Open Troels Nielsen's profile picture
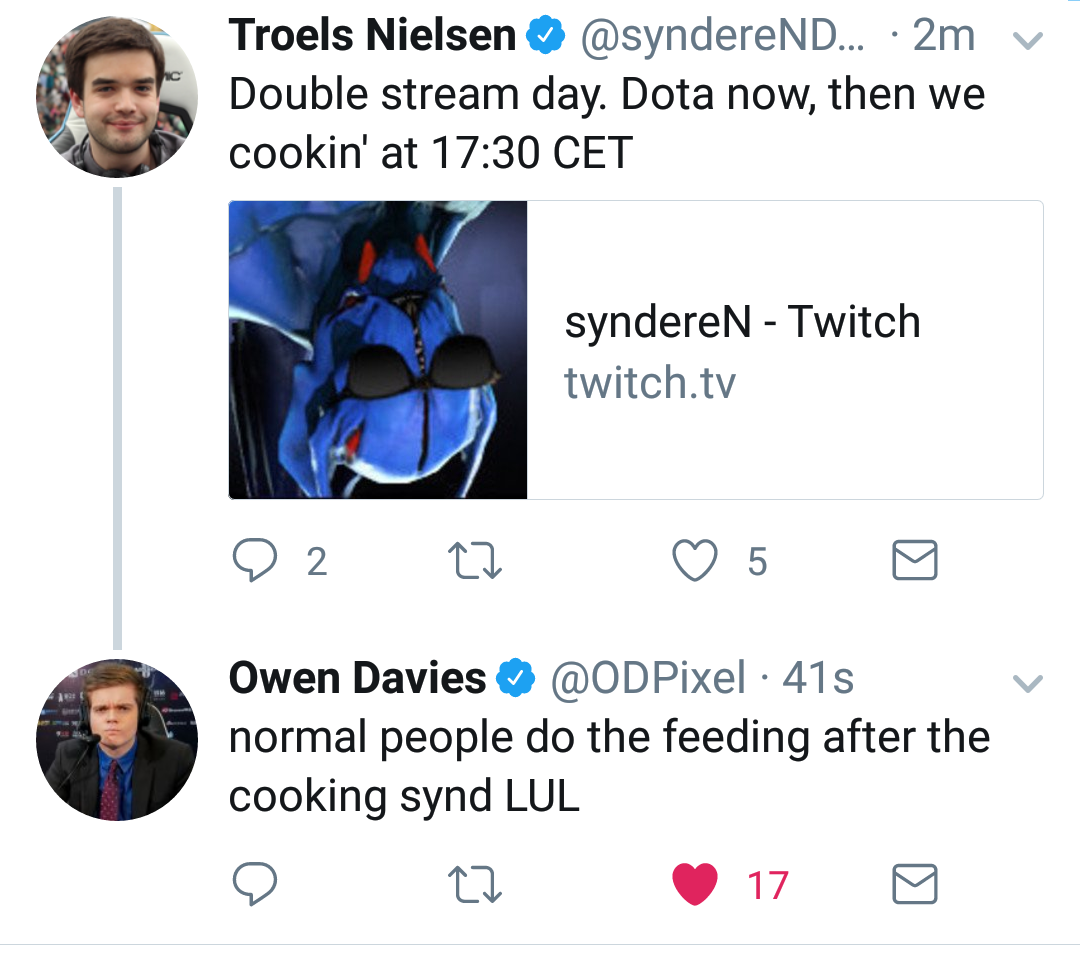The image size is (1080, 956). [x=116, y=97]
